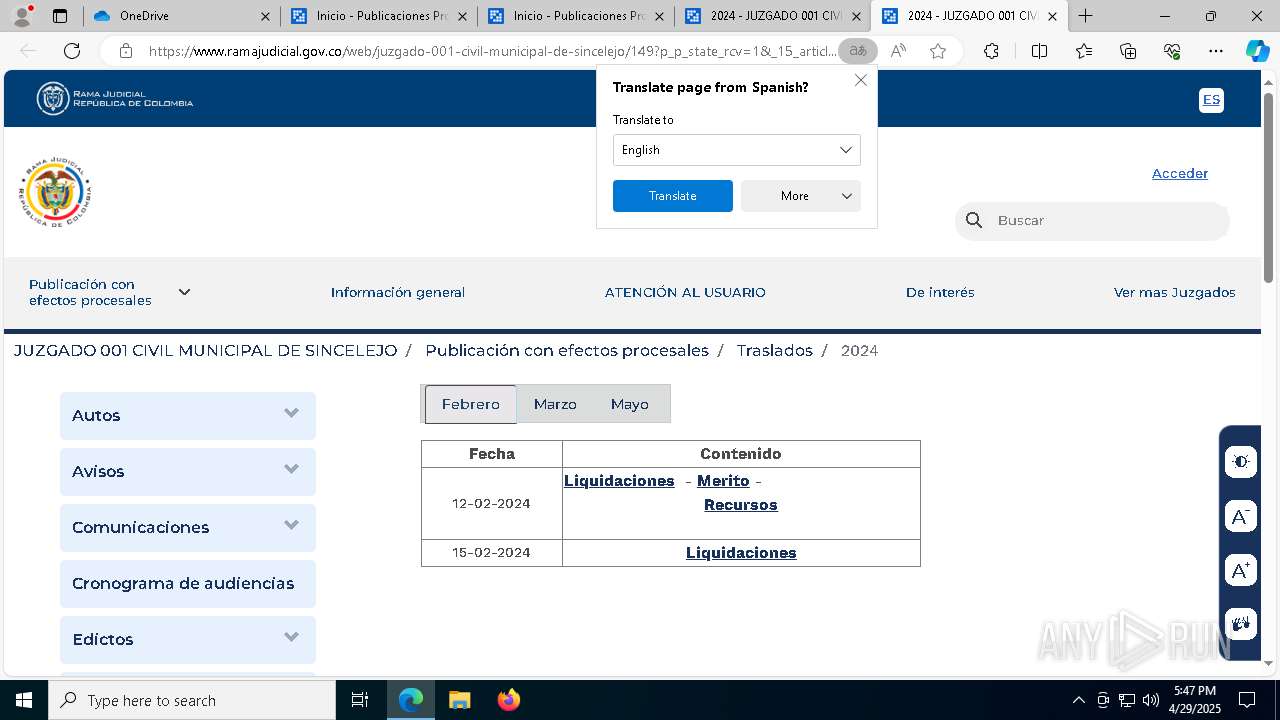Open File Explorer from taskbar
This screenshot has height=720, width=1280.
tap(459, 700)
